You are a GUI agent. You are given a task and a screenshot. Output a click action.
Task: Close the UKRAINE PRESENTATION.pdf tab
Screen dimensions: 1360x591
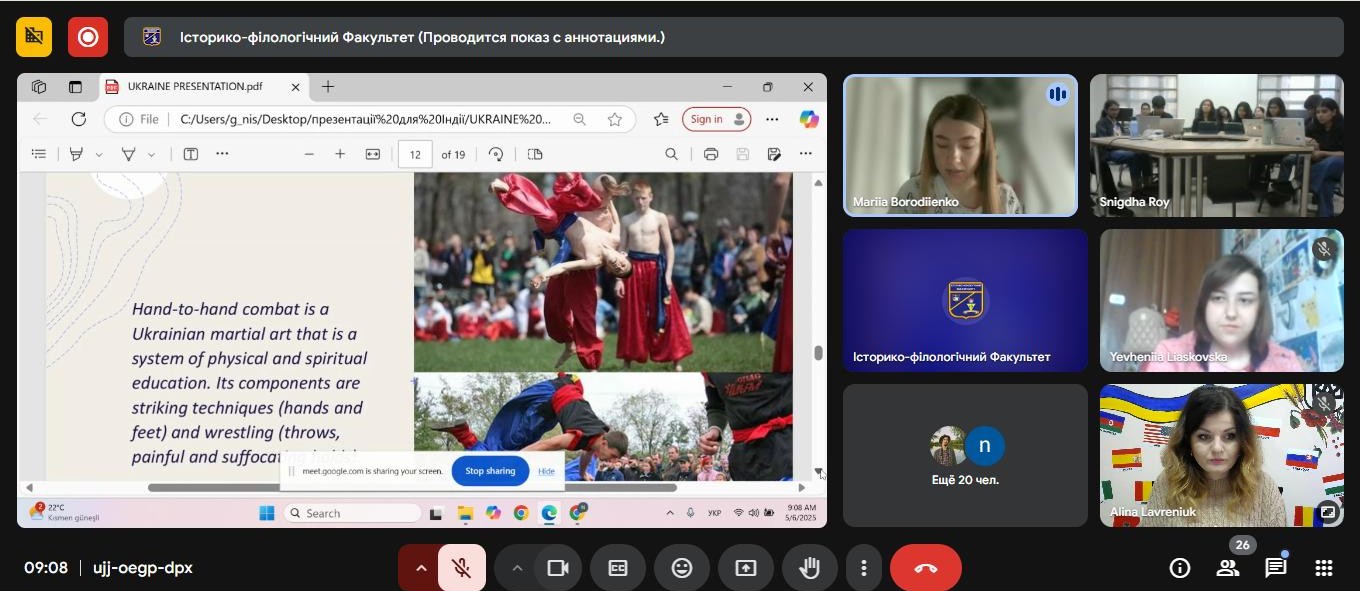pos(295,87)
